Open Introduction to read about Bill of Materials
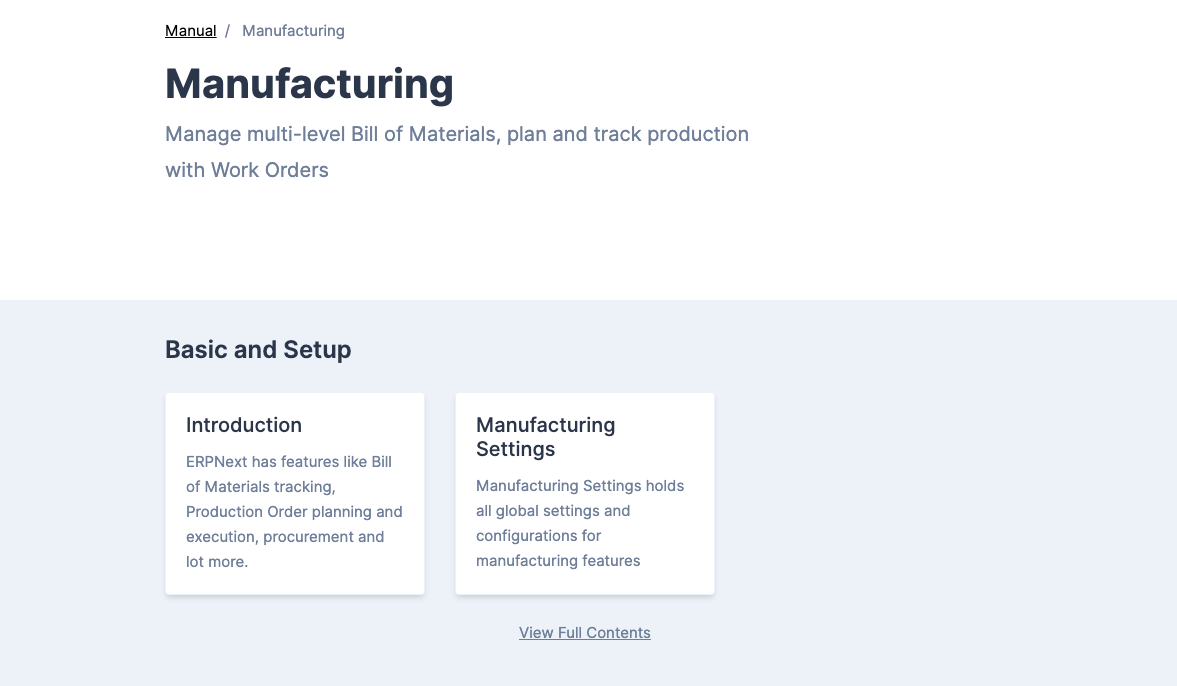 (x=294, y=493)
